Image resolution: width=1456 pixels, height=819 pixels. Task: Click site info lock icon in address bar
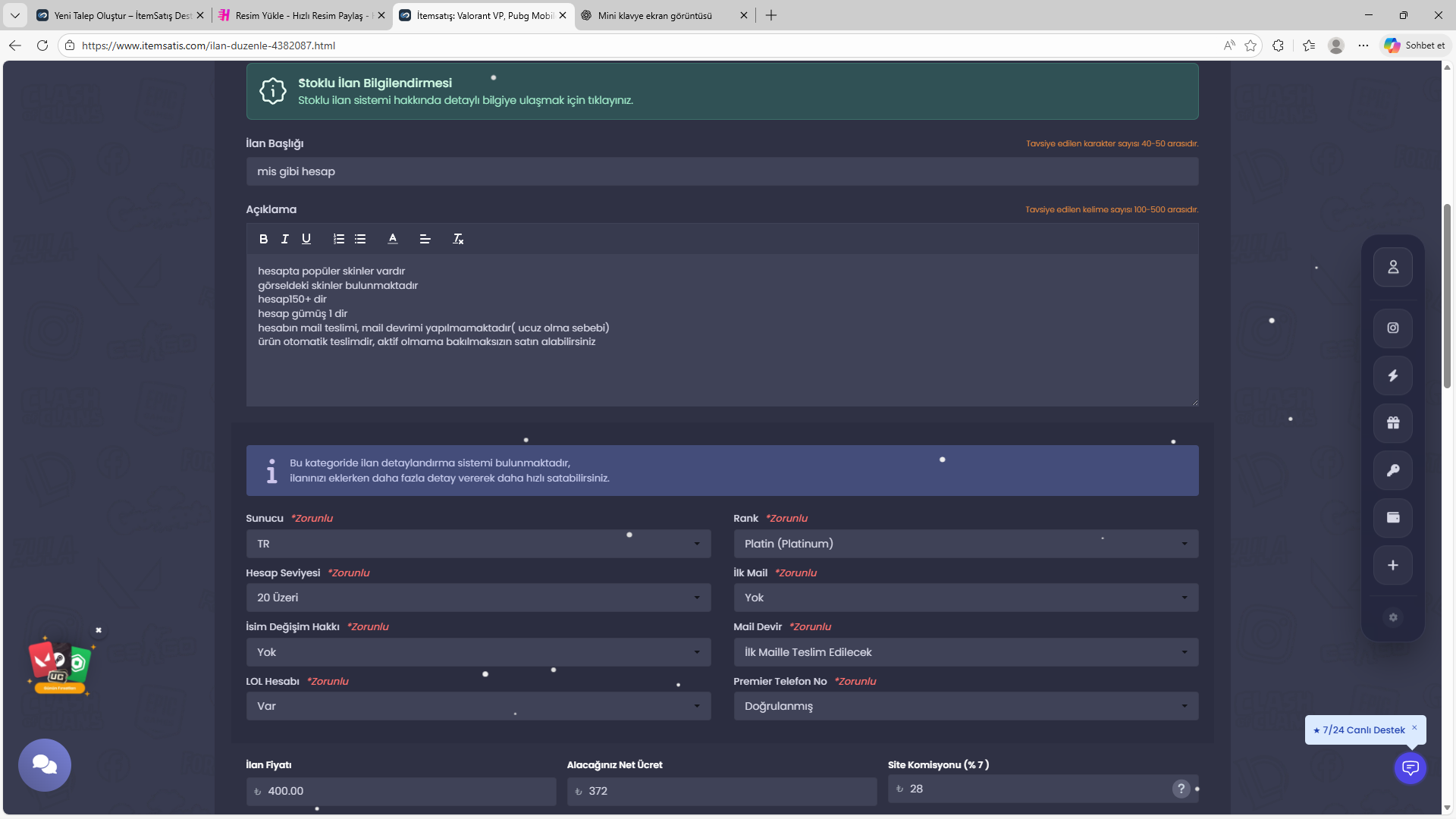coord(70,45)
